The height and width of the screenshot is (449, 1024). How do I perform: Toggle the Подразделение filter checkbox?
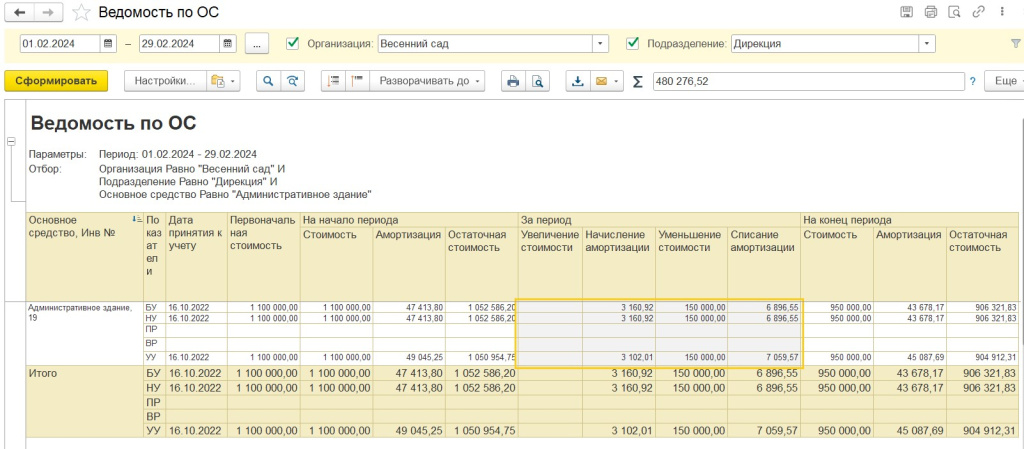point(632,44)
